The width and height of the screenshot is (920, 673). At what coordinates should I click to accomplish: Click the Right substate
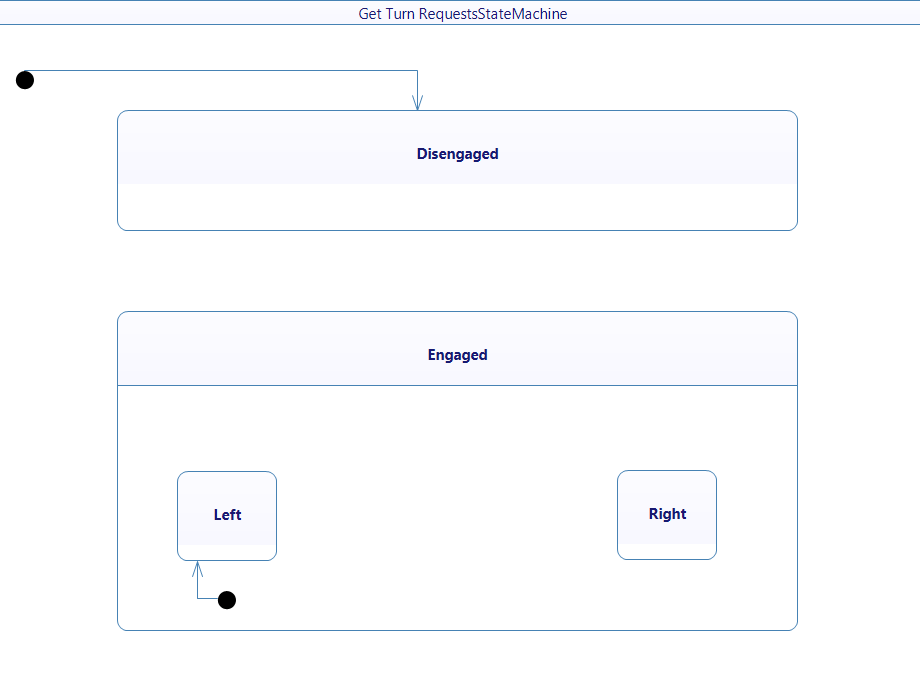[667, 515]
